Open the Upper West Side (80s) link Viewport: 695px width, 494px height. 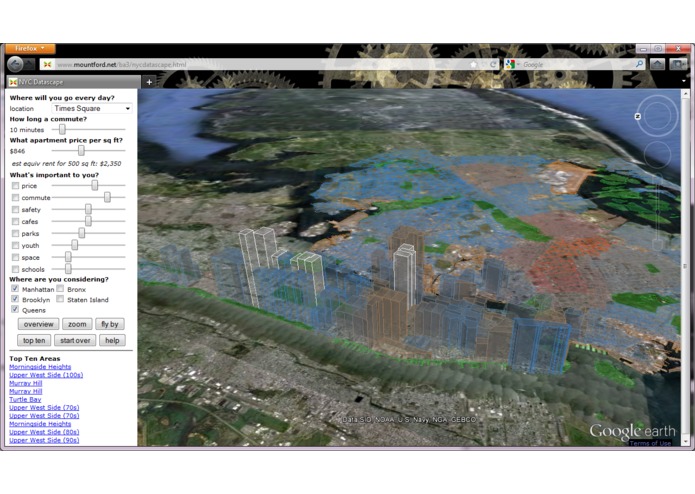[x=44, y=432]
